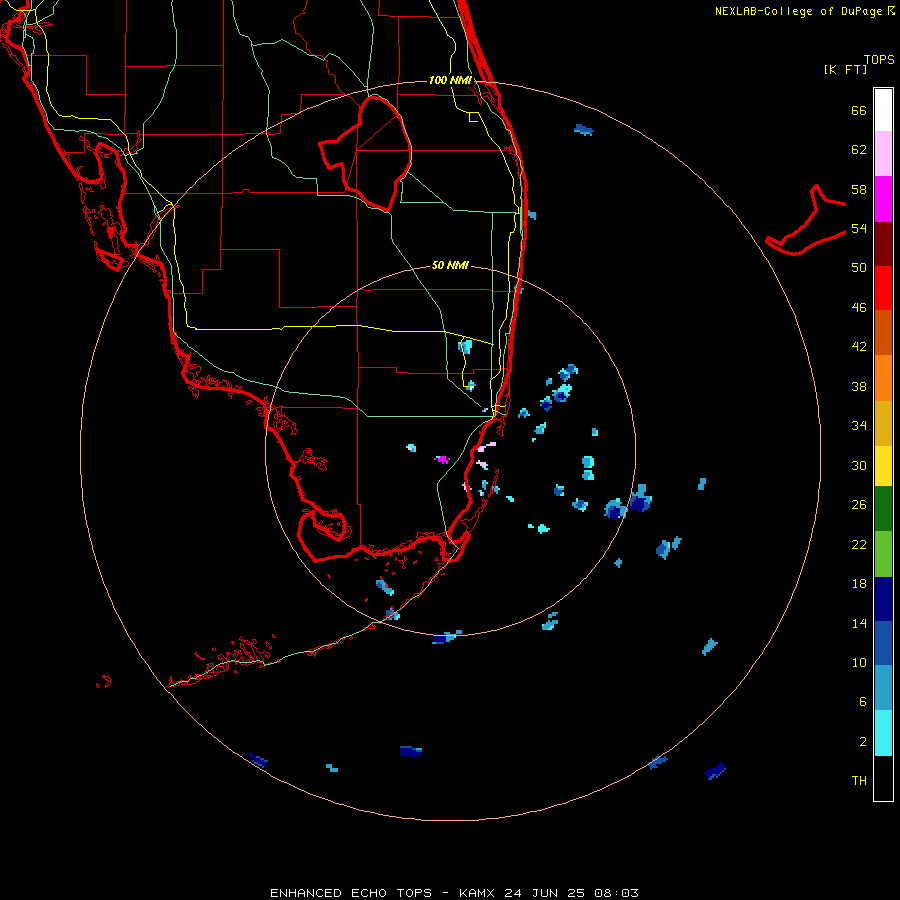Click the TH threshold label on legend
Viewport: 900px width, 900px height.
coord(859,780)
